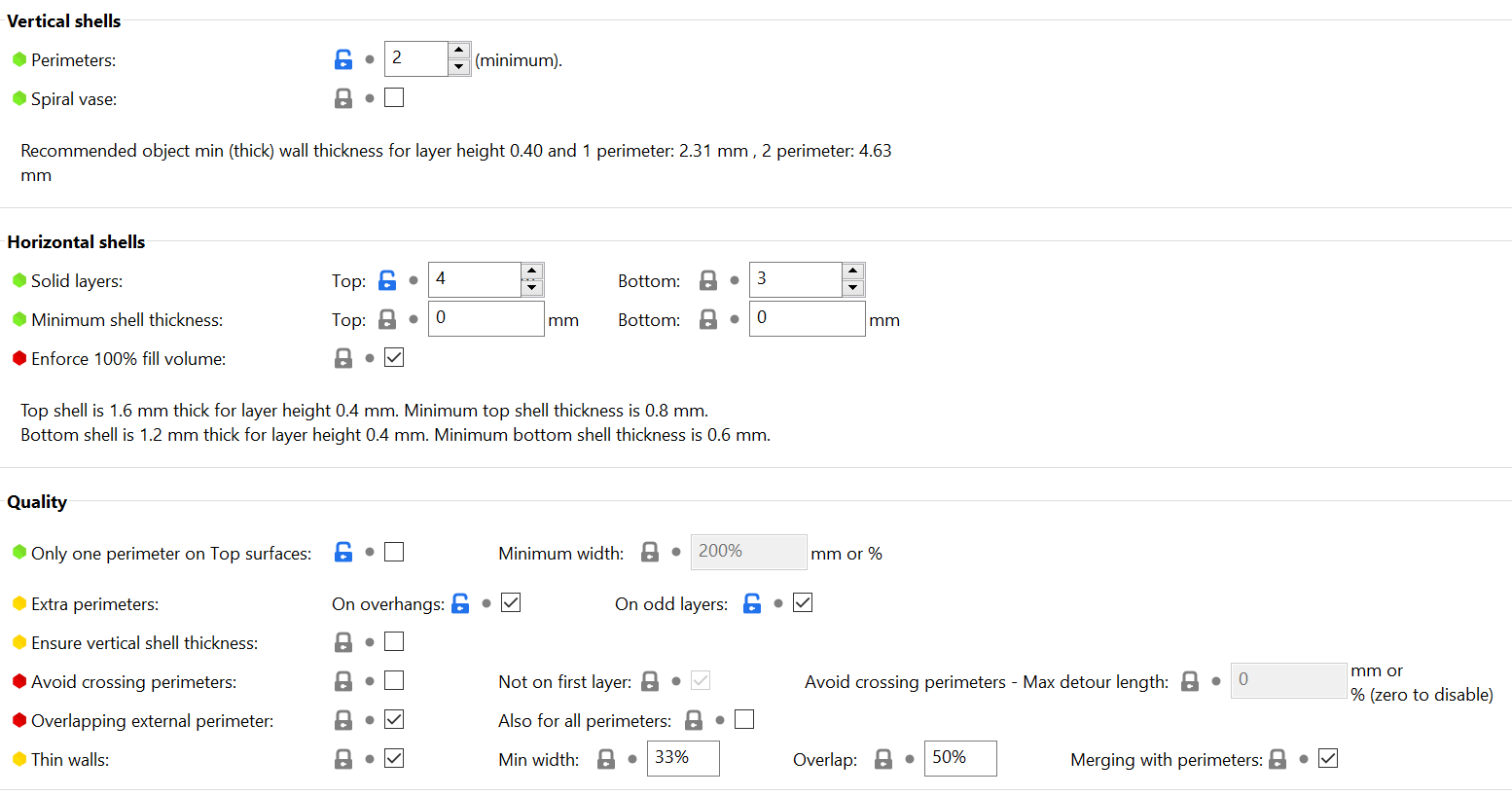Enable the Spiral vase checkbox

394,97
